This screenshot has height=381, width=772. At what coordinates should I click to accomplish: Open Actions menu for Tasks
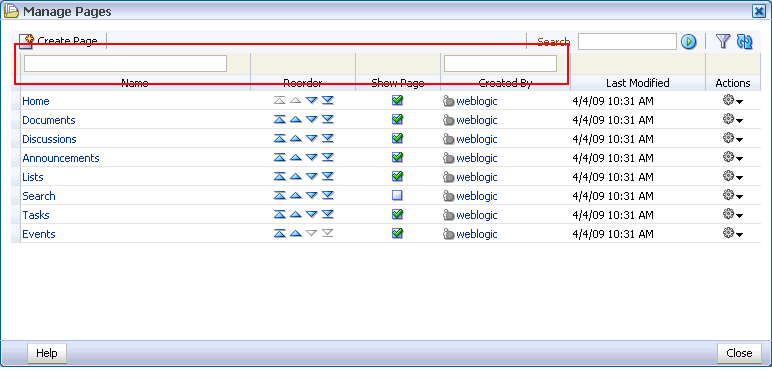tap(733, 215)
